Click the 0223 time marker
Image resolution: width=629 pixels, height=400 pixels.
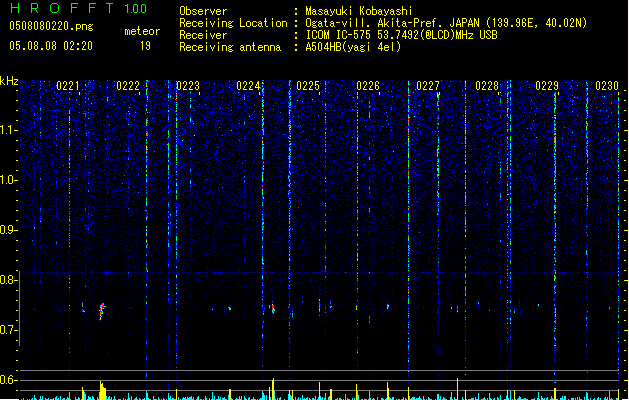pyautogui.click(x=188, y=86)
